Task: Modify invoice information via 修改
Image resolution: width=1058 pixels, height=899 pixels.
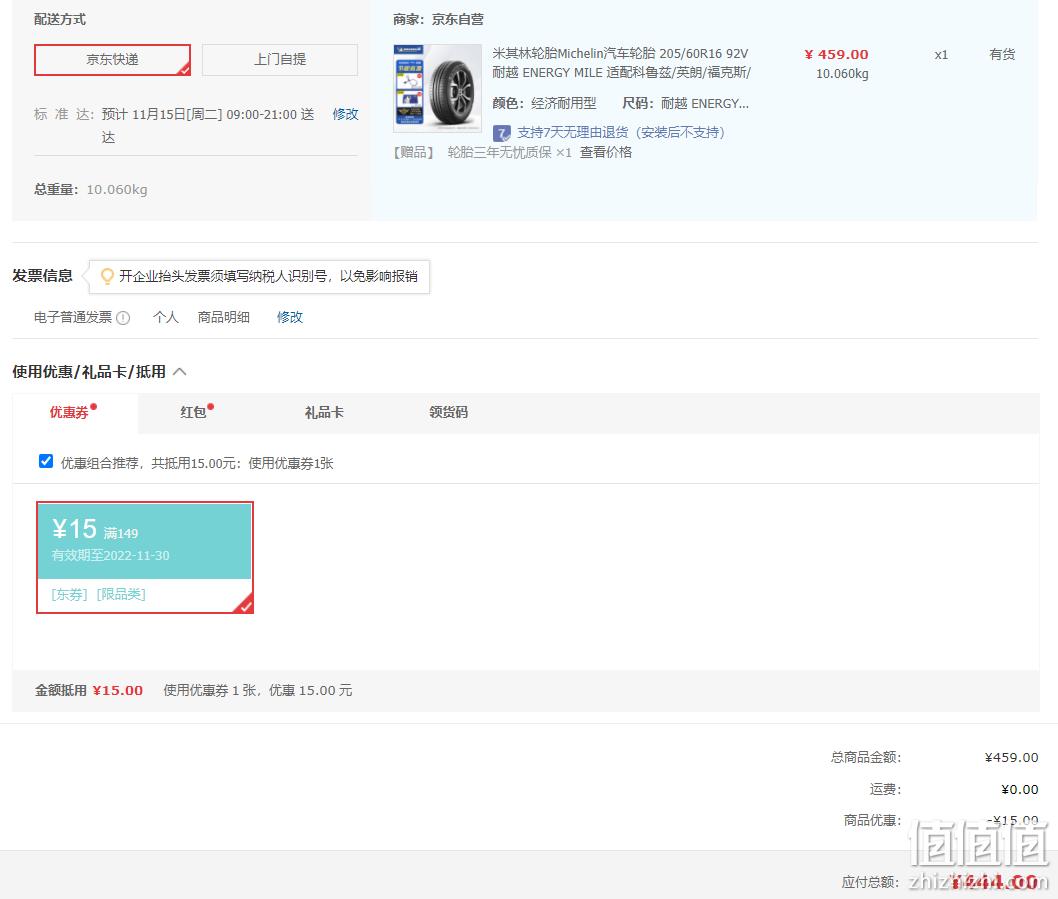Action: pos(290,317)
